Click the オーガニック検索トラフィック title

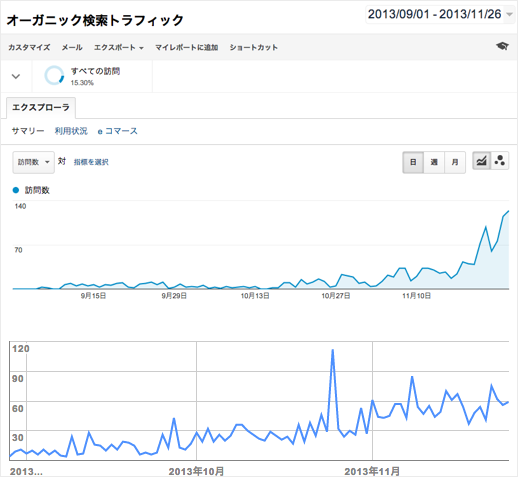click(x=95, y=20)
